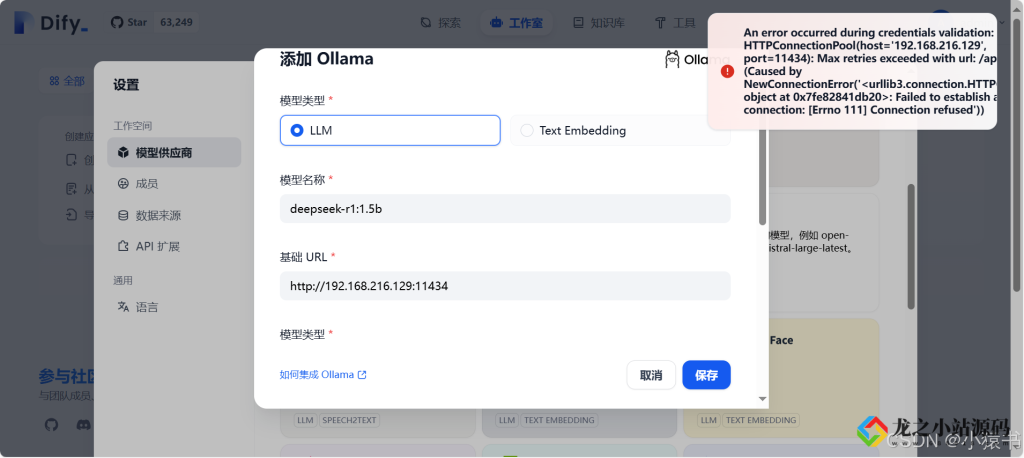
Task: Open 成员 settings section
Action: 147,184
